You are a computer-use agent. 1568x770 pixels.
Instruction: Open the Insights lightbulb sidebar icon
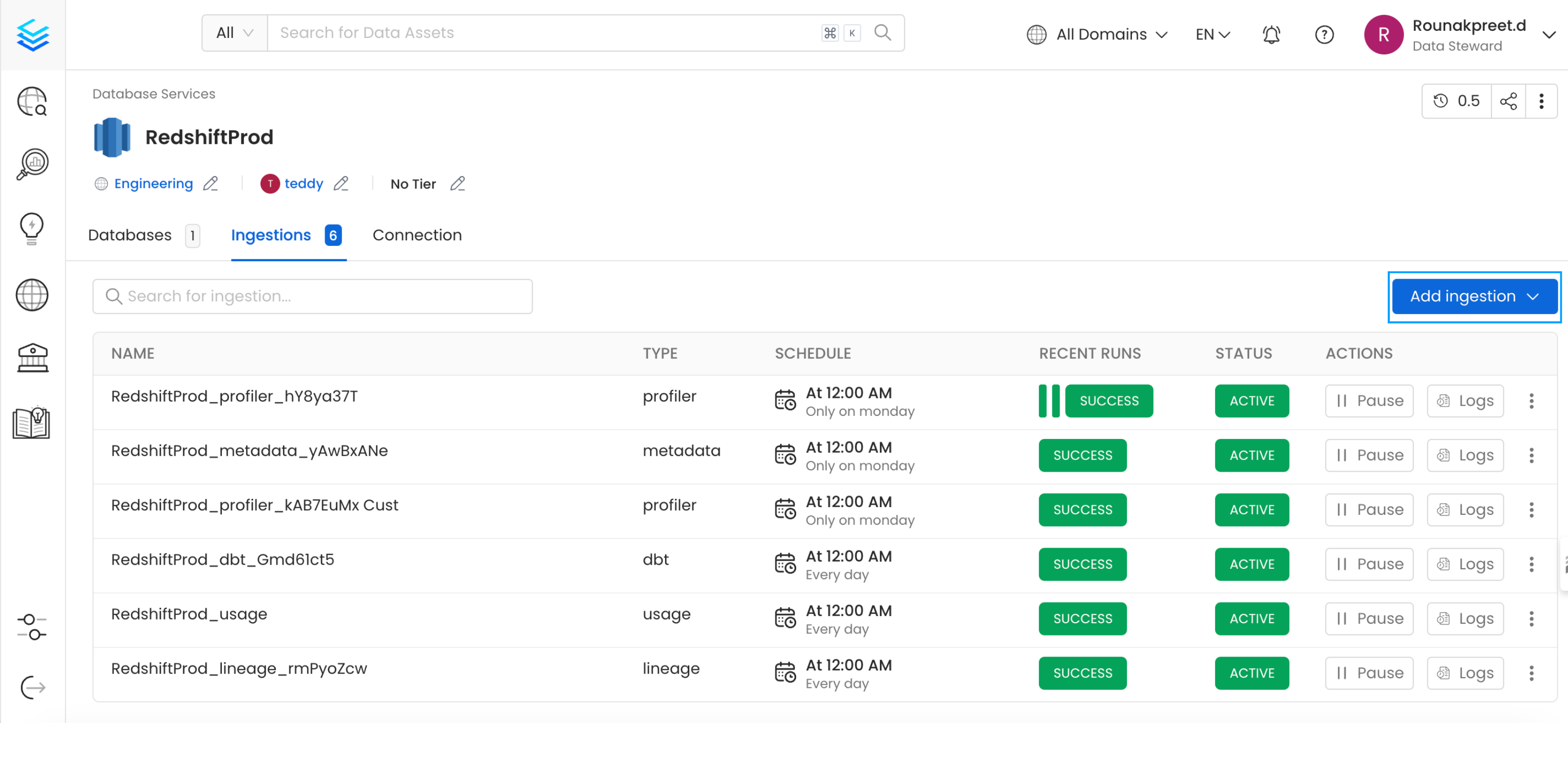point(32,228)
